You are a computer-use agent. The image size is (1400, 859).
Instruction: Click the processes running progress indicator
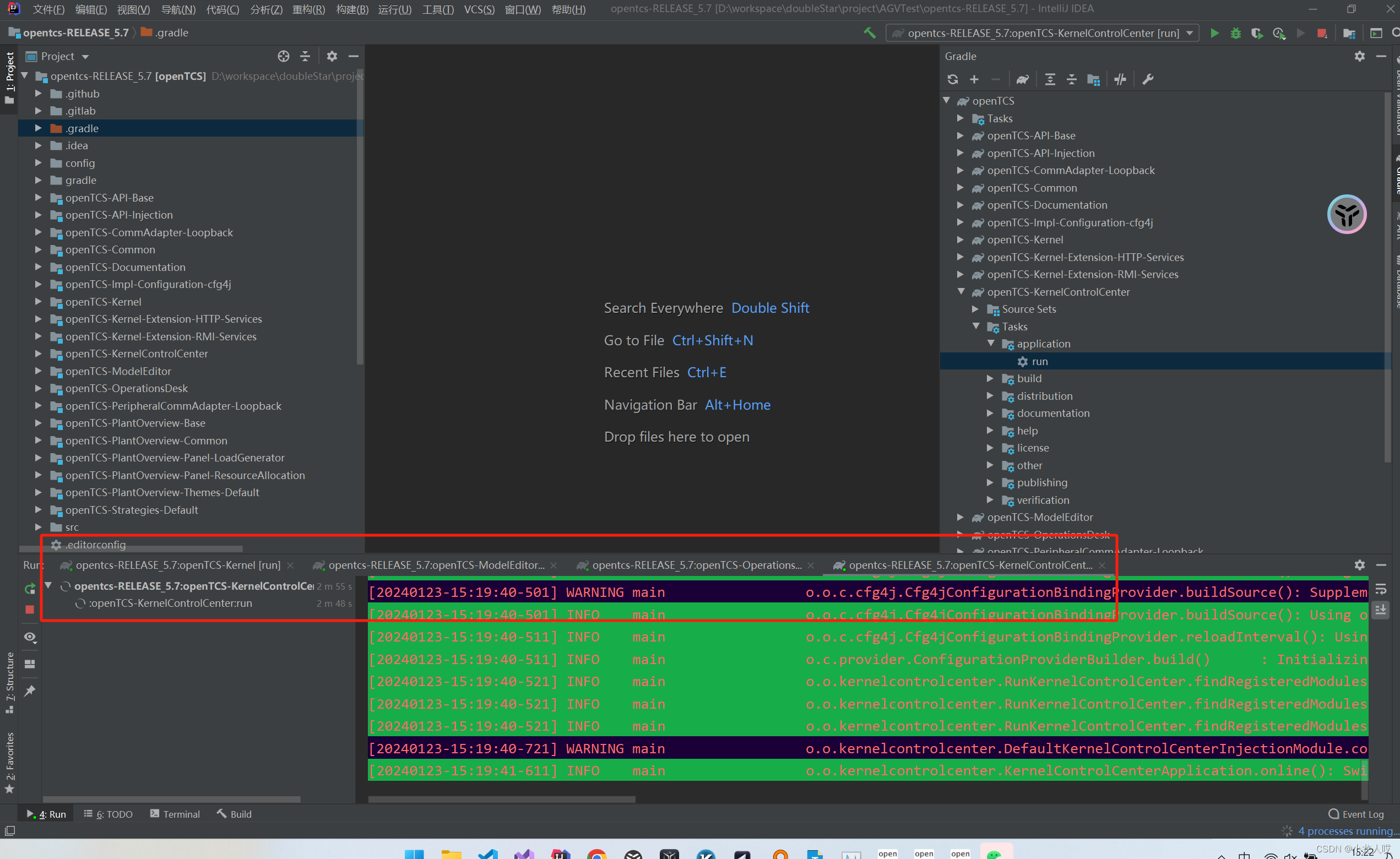tap(1348, 831)
